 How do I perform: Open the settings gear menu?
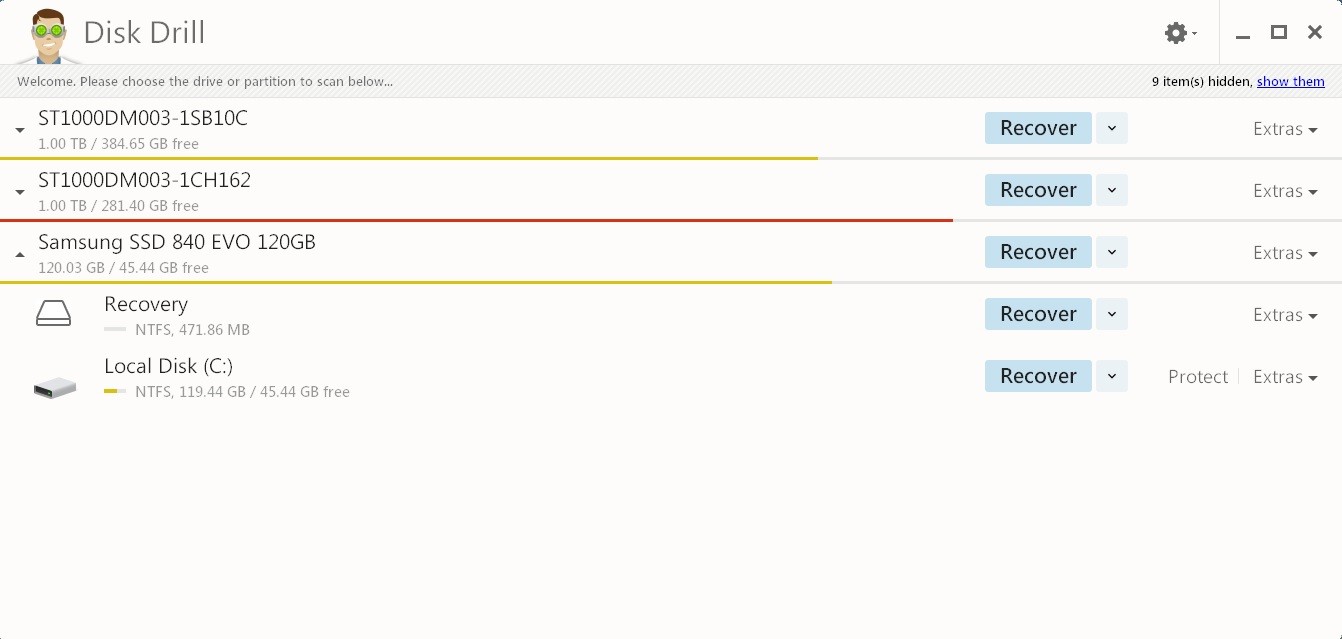coord(1180,33)
